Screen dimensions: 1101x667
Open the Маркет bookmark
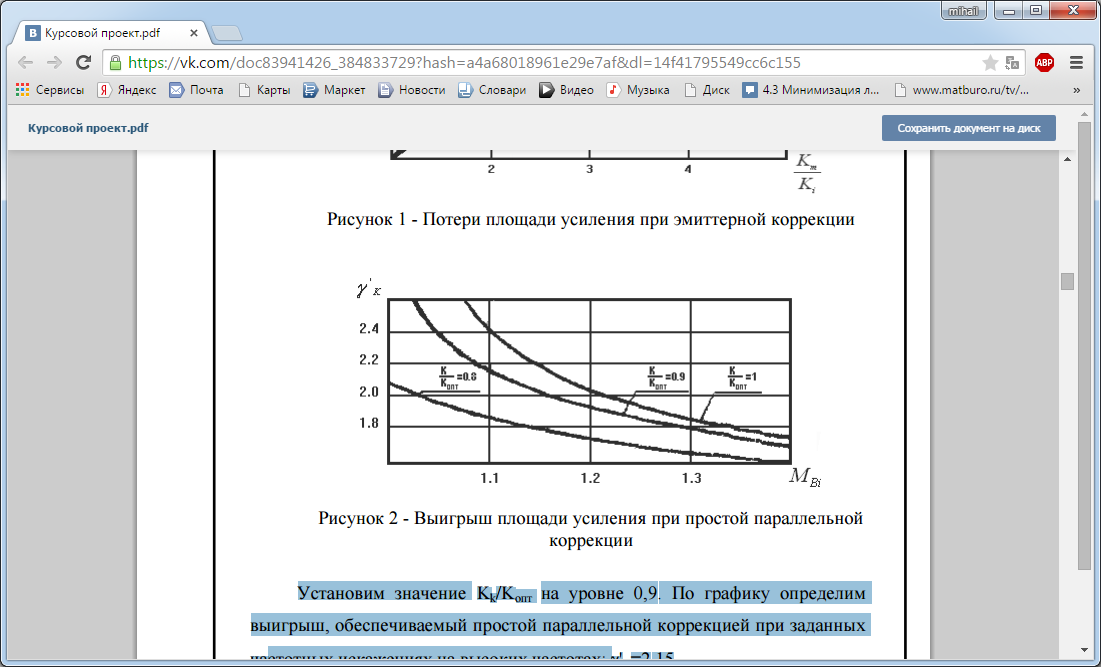click(334, 90)
